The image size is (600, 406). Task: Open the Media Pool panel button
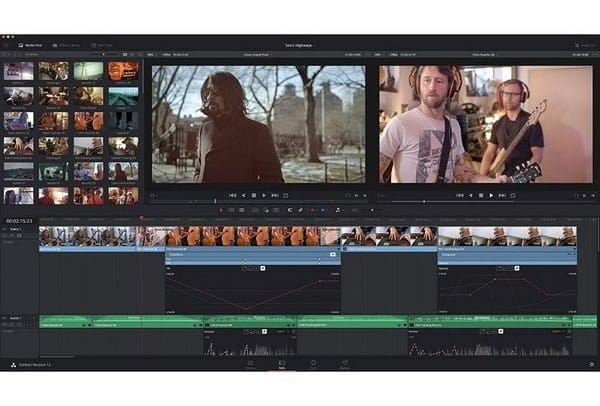(30, 45)
